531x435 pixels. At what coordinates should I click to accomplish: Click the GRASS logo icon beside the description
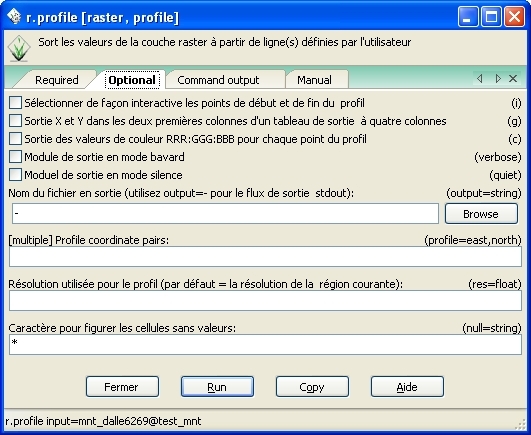[19, 48]
